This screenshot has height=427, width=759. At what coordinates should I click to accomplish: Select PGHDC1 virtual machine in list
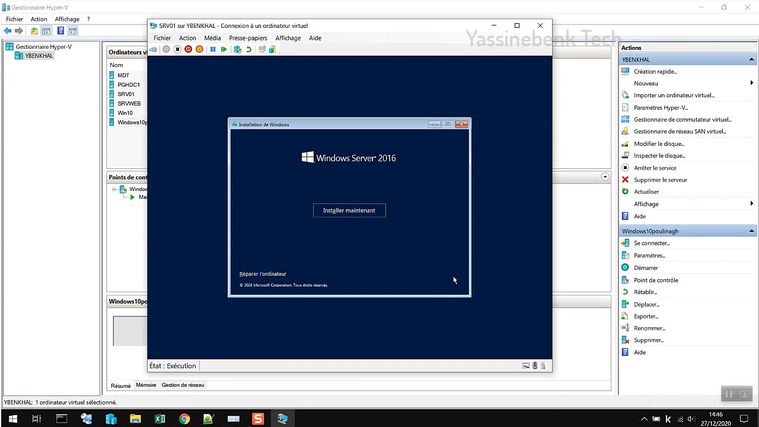tap(129, 84)
